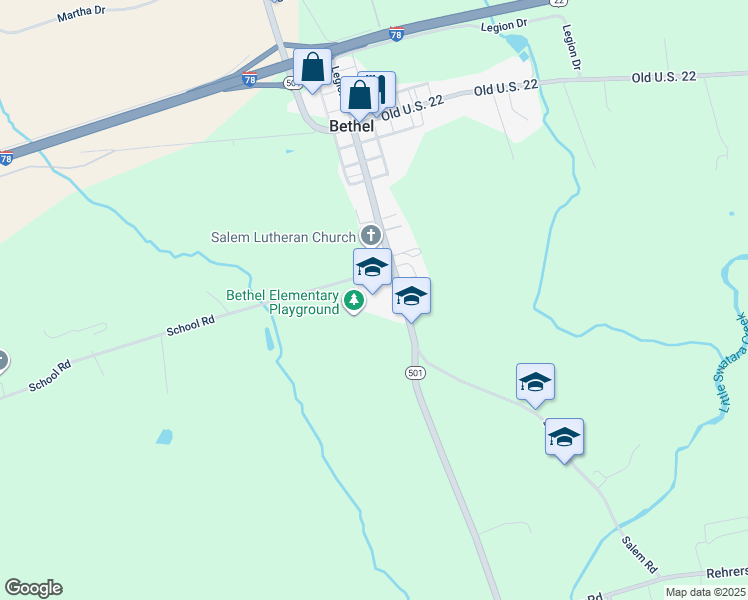Image resolution: width=748 pixels, height=600 pixels.
Task: Click the I-78 shield at the far left edge
Action: 6,158
